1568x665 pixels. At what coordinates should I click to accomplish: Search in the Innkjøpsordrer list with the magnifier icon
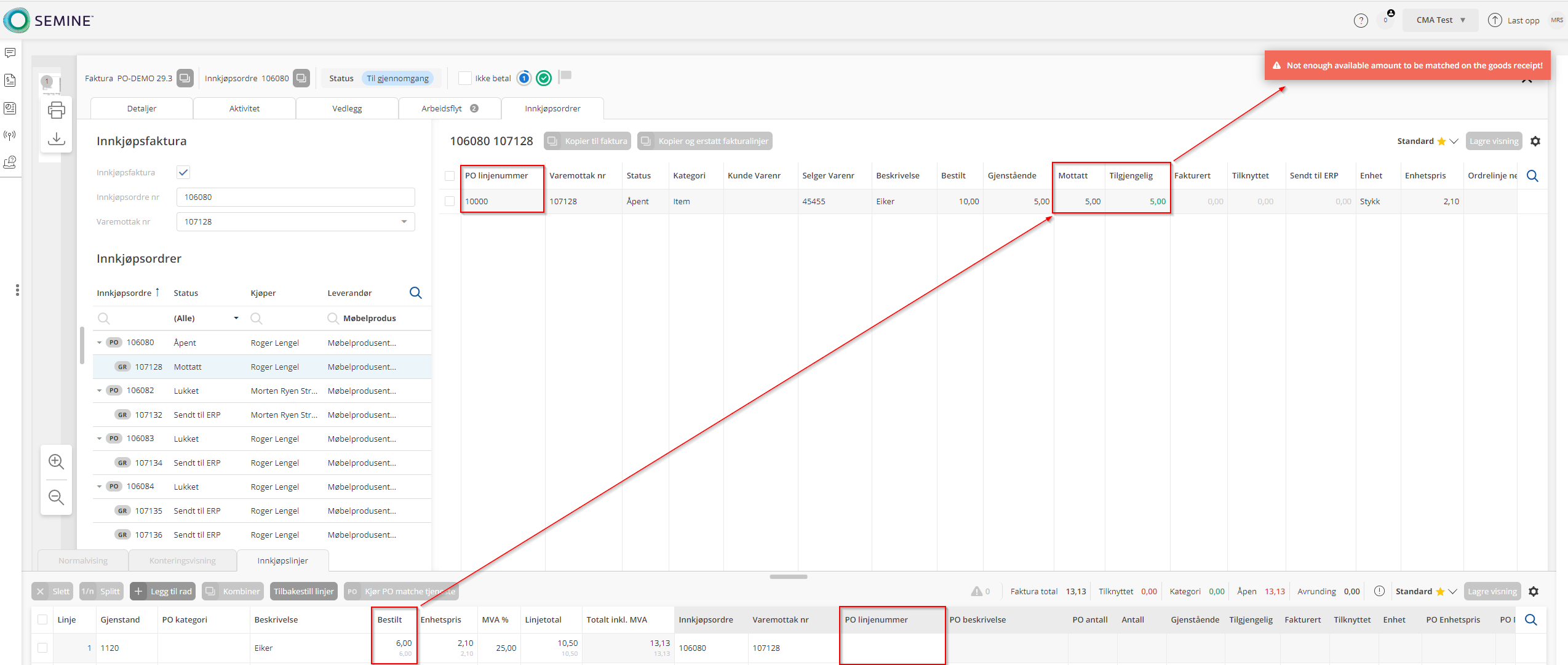coord(415,293)
